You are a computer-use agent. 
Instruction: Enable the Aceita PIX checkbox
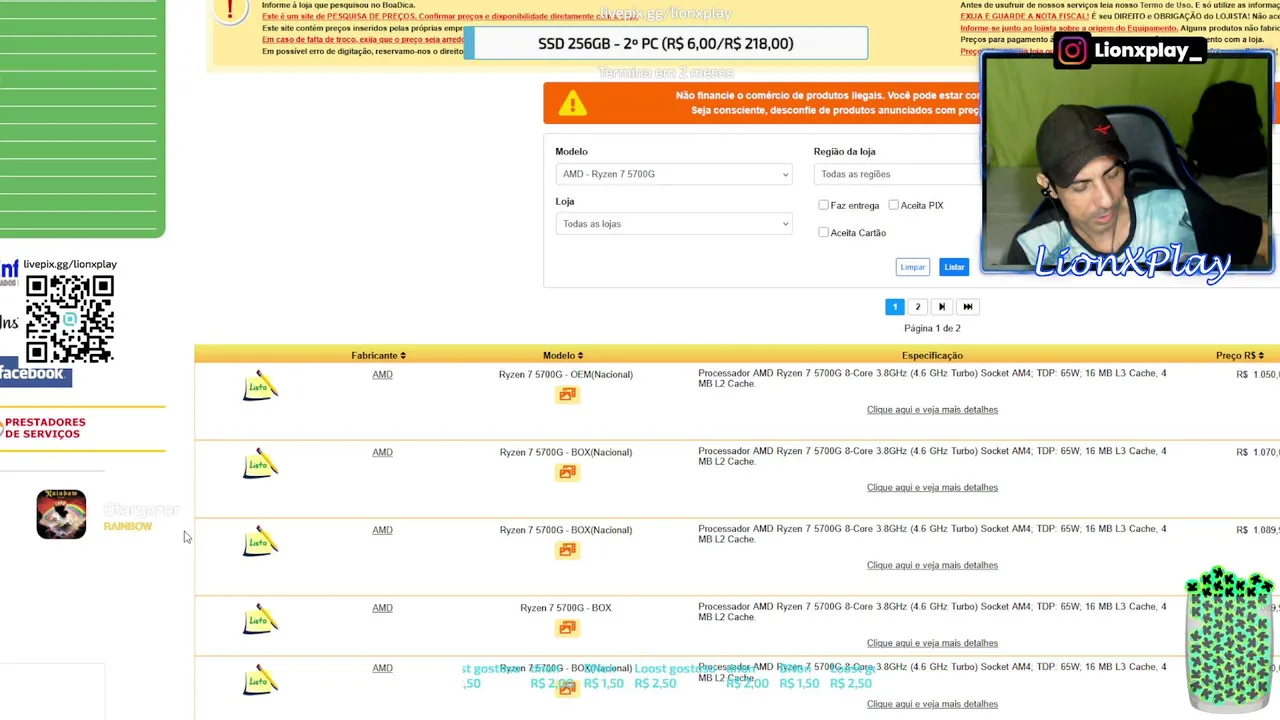[894, 205]
